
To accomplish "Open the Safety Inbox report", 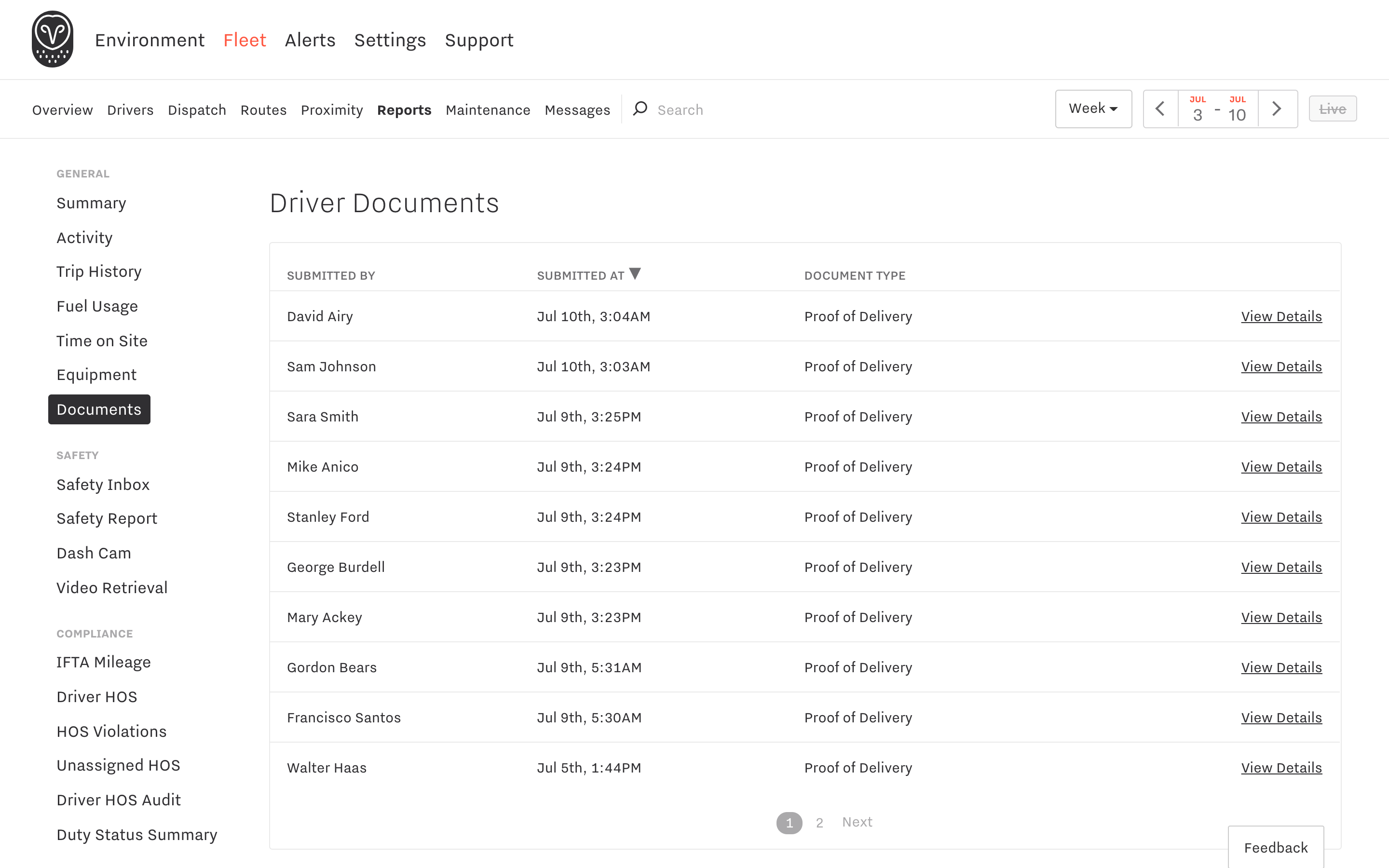I will click(103, 484).
